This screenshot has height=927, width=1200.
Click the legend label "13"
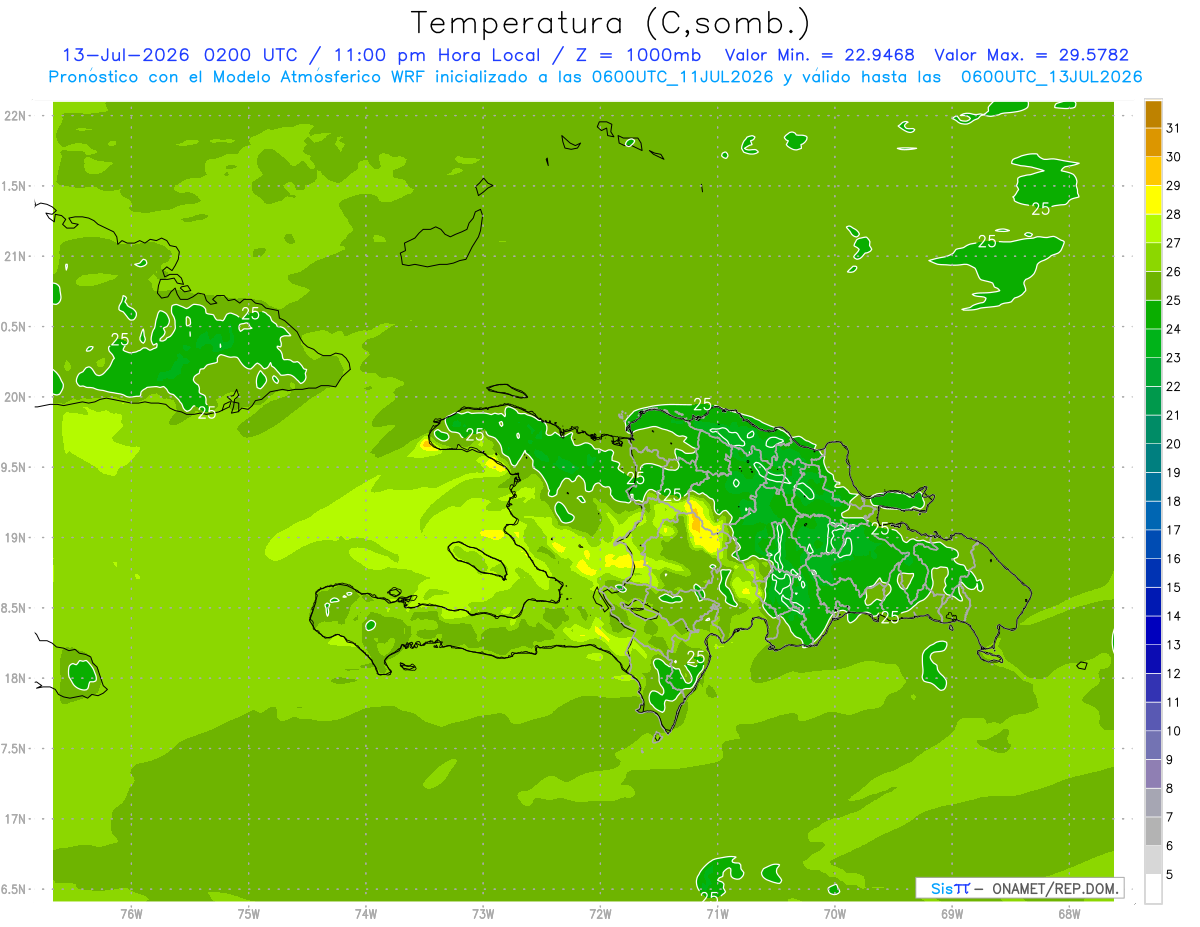(1174, 645)
